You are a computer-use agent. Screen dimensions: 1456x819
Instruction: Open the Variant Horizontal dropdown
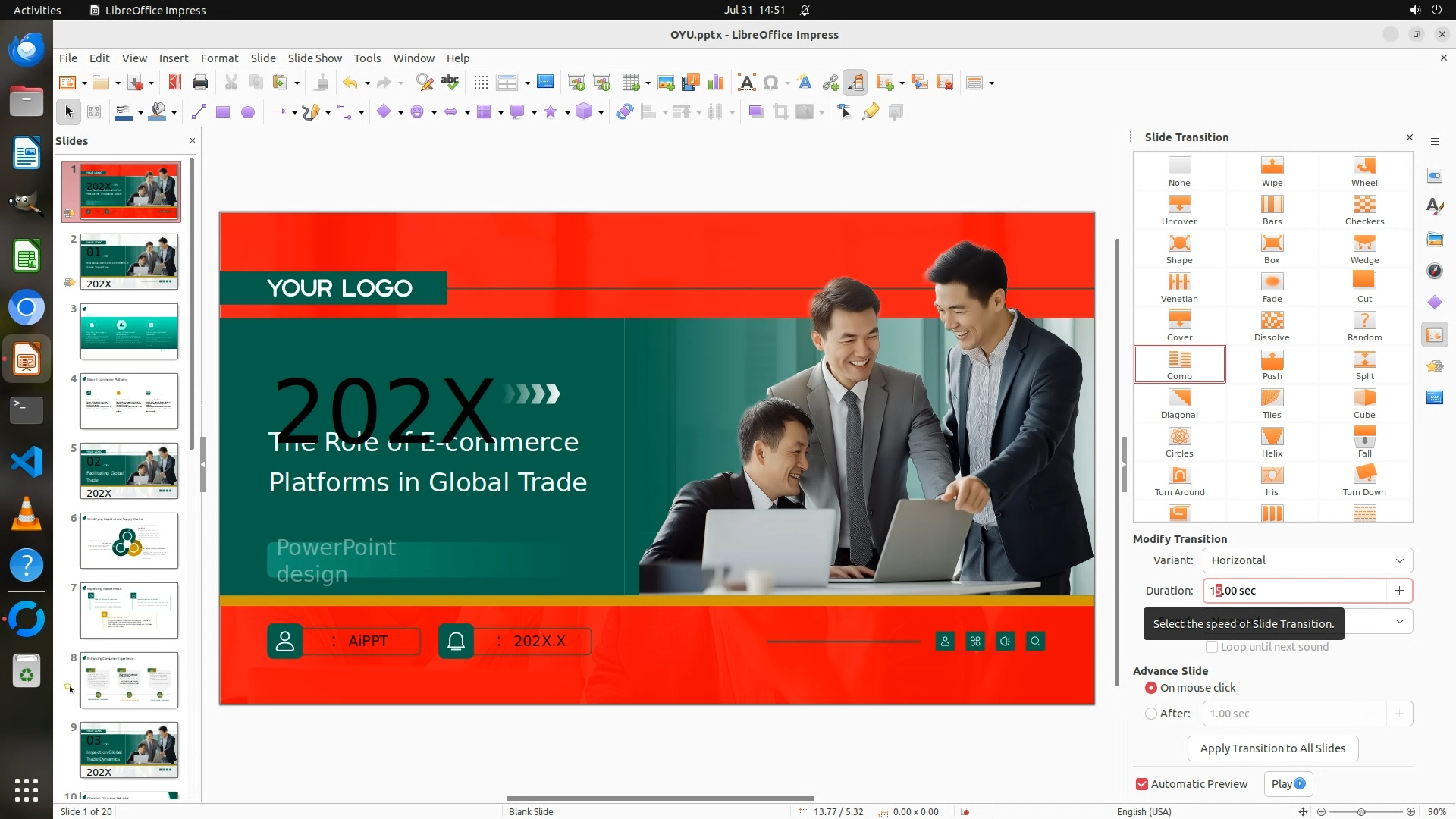1307,560
